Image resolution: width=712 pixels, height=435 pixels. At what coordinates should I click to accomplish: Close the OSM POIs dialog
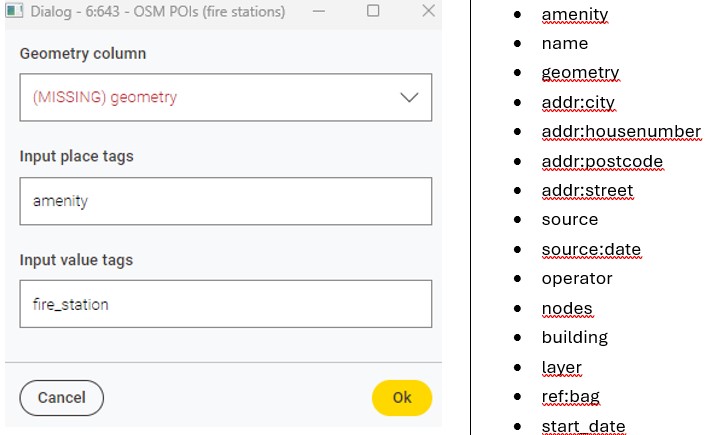(x=427, y=12)
